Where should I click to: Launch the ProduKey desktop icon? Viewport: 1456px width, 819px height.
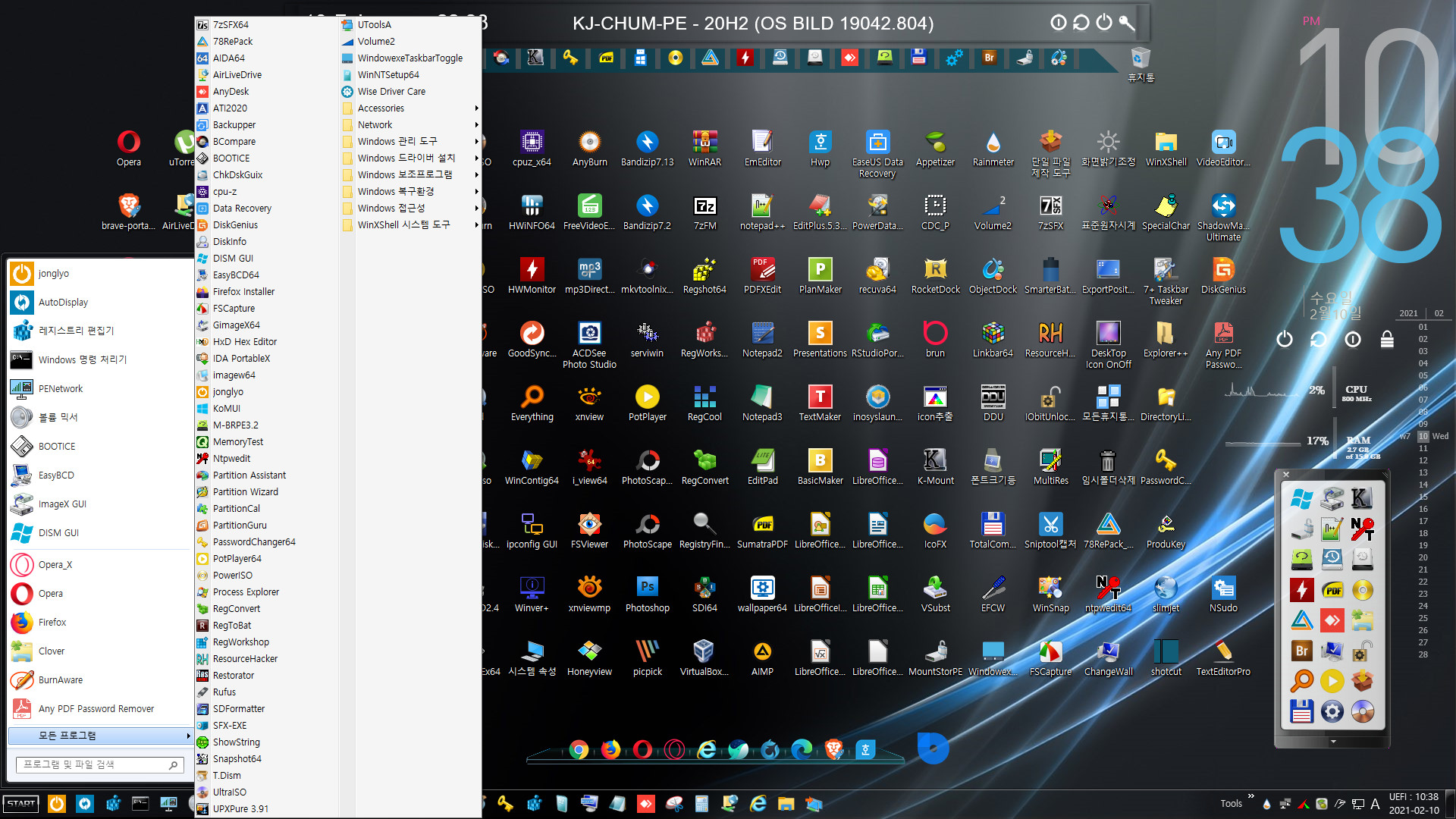pos(1166,530)
